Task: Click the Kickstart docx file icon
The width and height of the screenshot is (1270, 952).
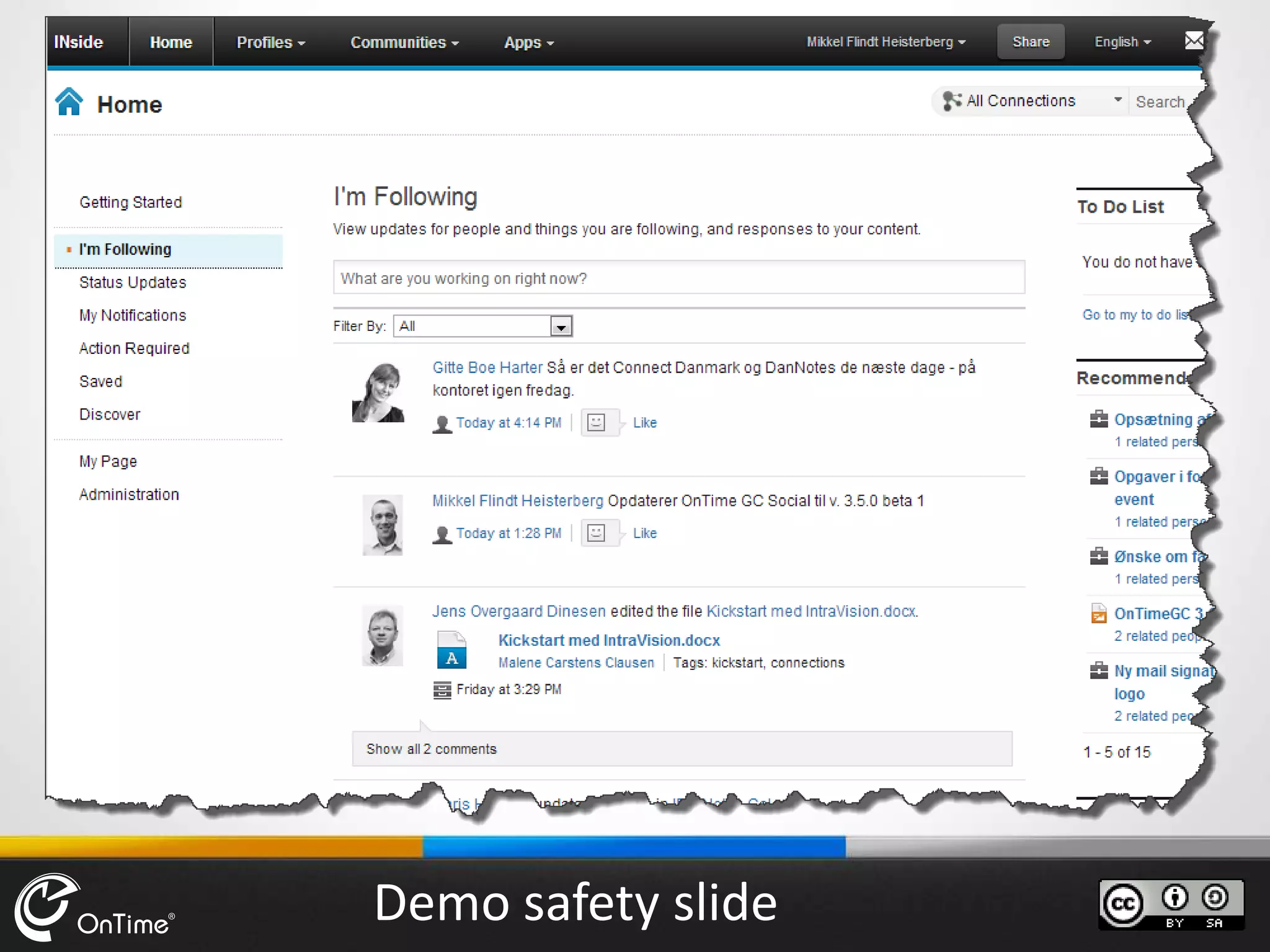Action: coord(451,650)
